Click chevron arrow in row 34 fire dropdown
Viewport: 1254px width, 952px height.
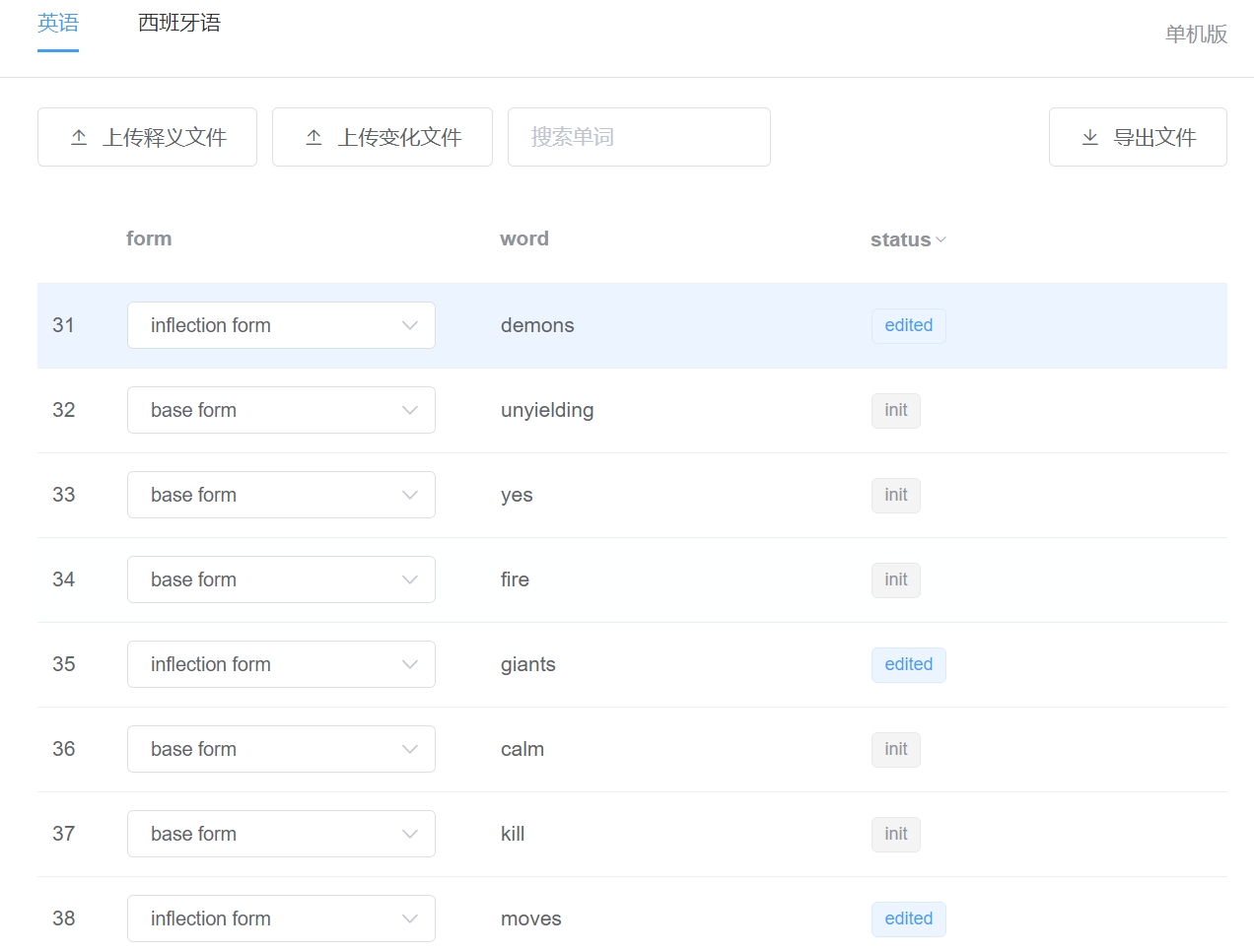tap(410, 579)
